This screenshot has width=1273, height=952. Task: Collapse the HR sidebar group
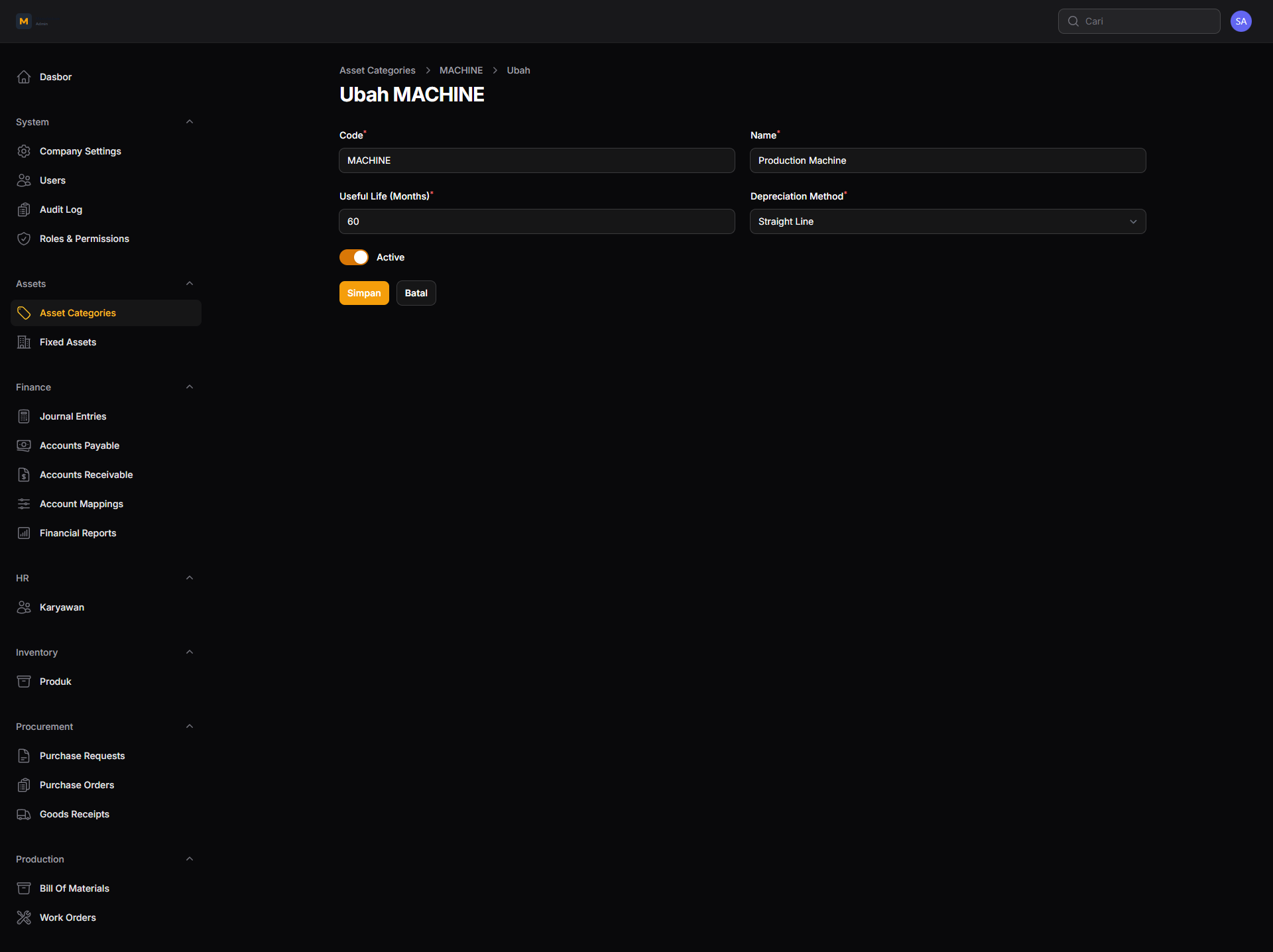click(x=190, y=578)
